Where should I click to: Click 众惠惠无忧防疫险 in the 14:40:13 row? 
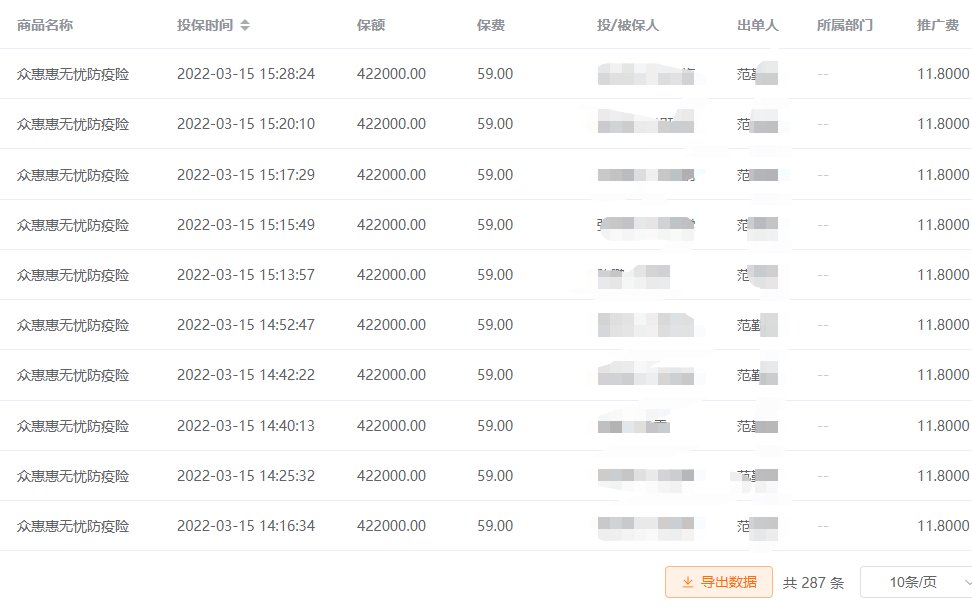tap(73, 426)
